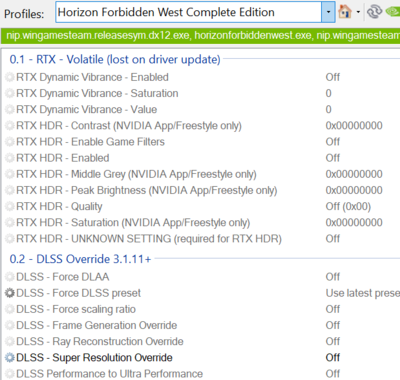
Task: Expand the Profiles combo box dropdown arrow
Action: [328, 12]
